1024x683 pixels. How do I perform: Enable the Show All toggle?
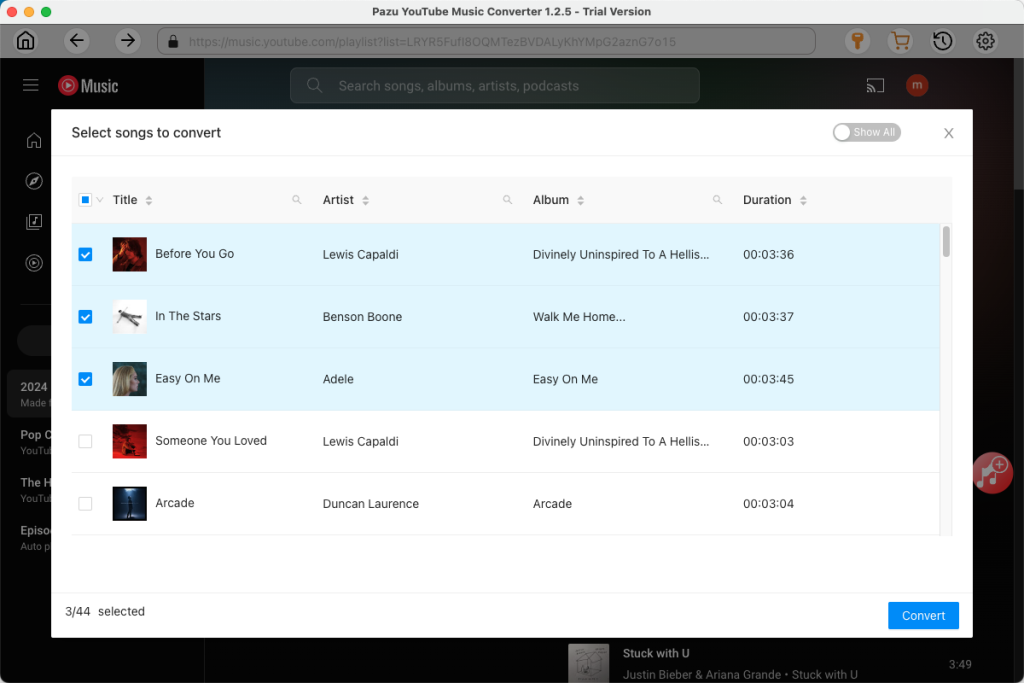tap(866, 131)
